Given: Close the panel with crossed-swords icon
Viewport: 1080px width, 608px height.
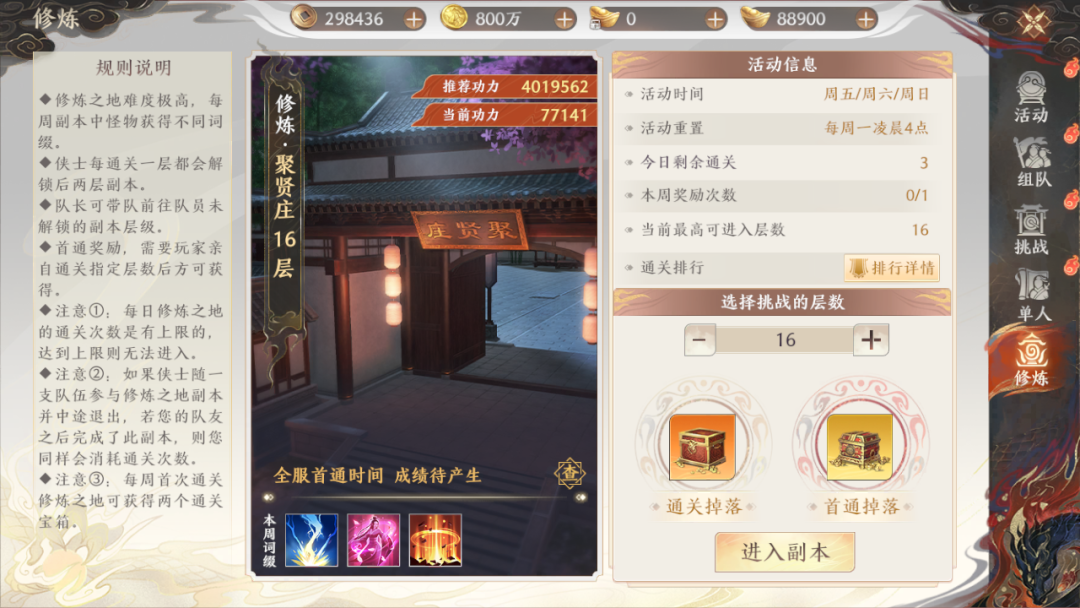Looking at the screenshot, I should coord(1034,22).
